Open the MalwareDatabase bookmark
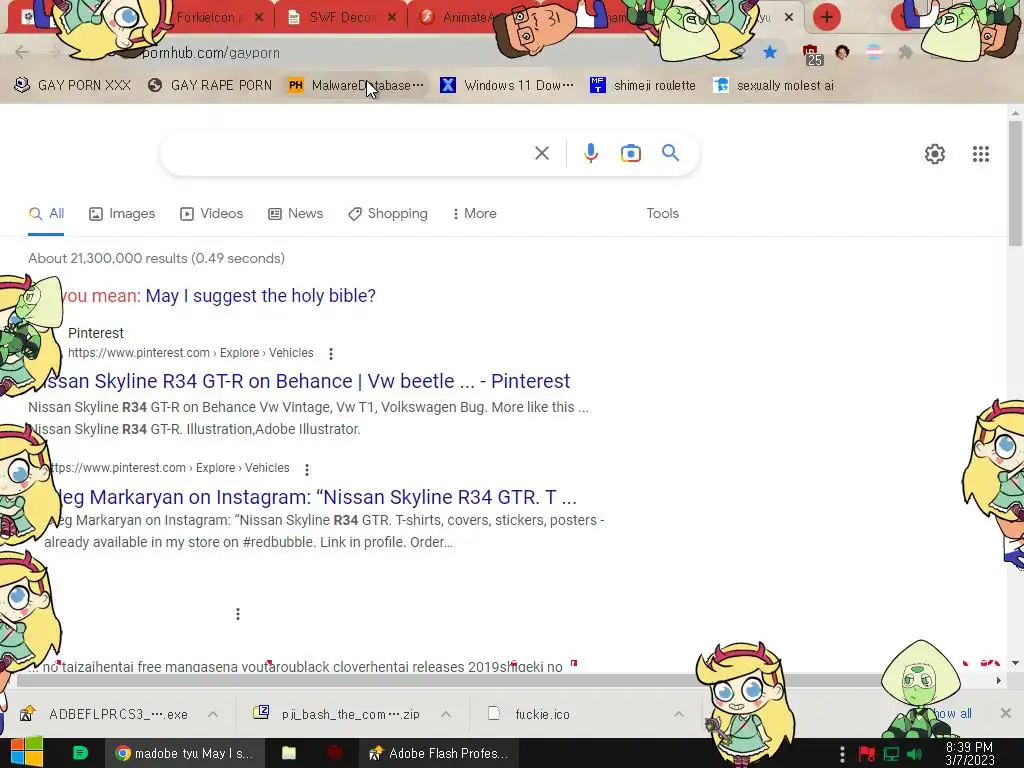Image resolution: width=1024 pixels, height=768 pixels. tap(356, 86)
